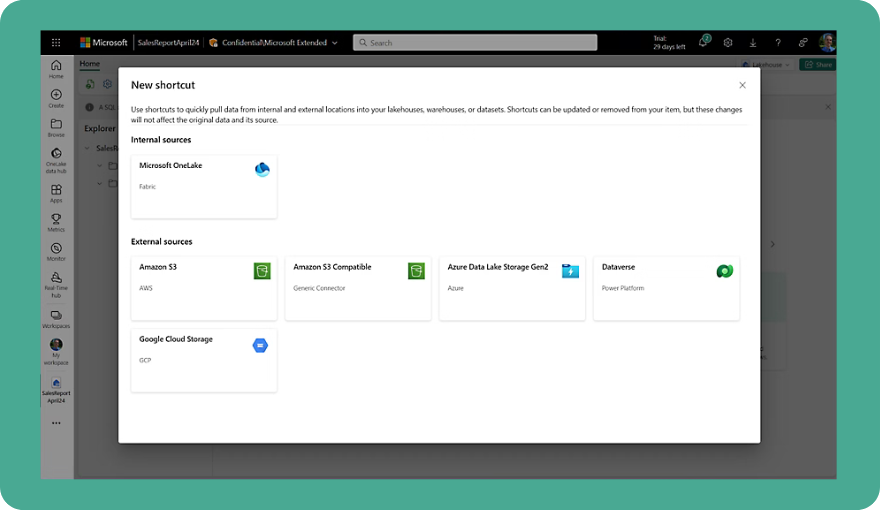Open the help question mark icon
Viewport: 880px width, 510px height.
(778, 43)
